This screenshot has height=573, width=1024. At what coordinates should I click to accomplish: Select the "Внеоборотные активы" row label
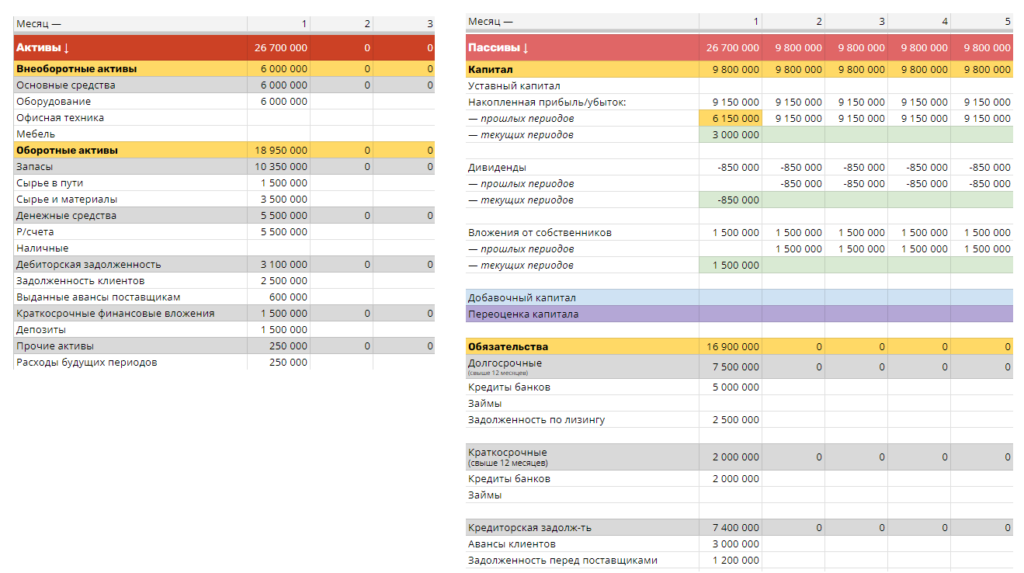pyautogui.click(x=76, y=69)
